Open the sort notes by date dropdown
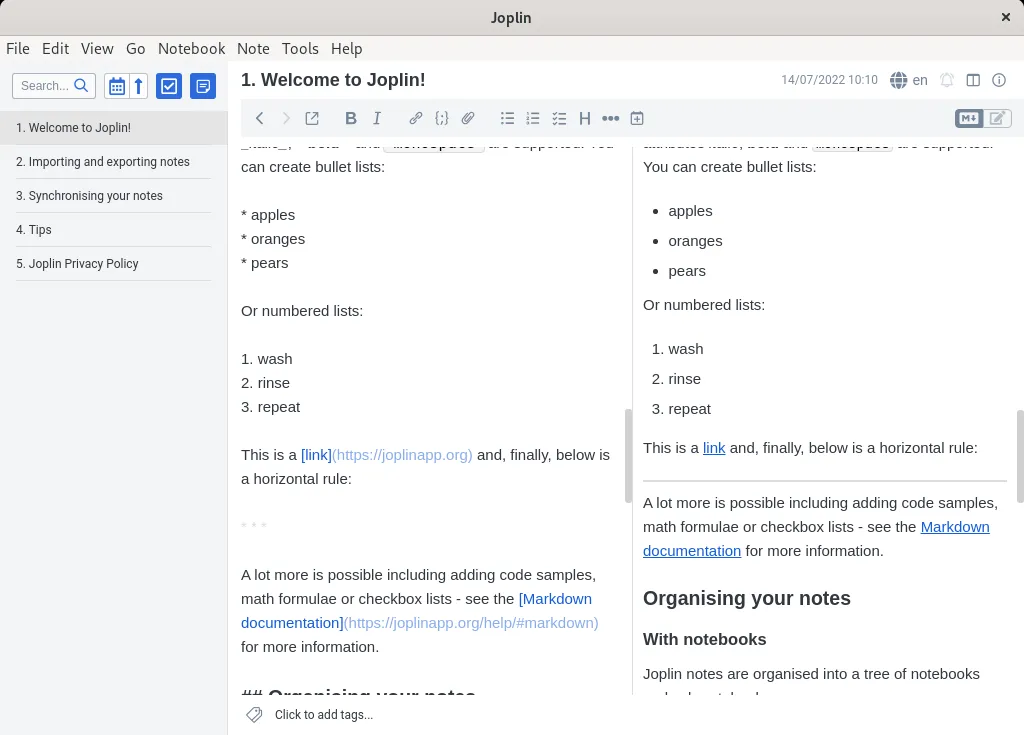This screenshot has width=1024, height=735. tap(117, 86)
